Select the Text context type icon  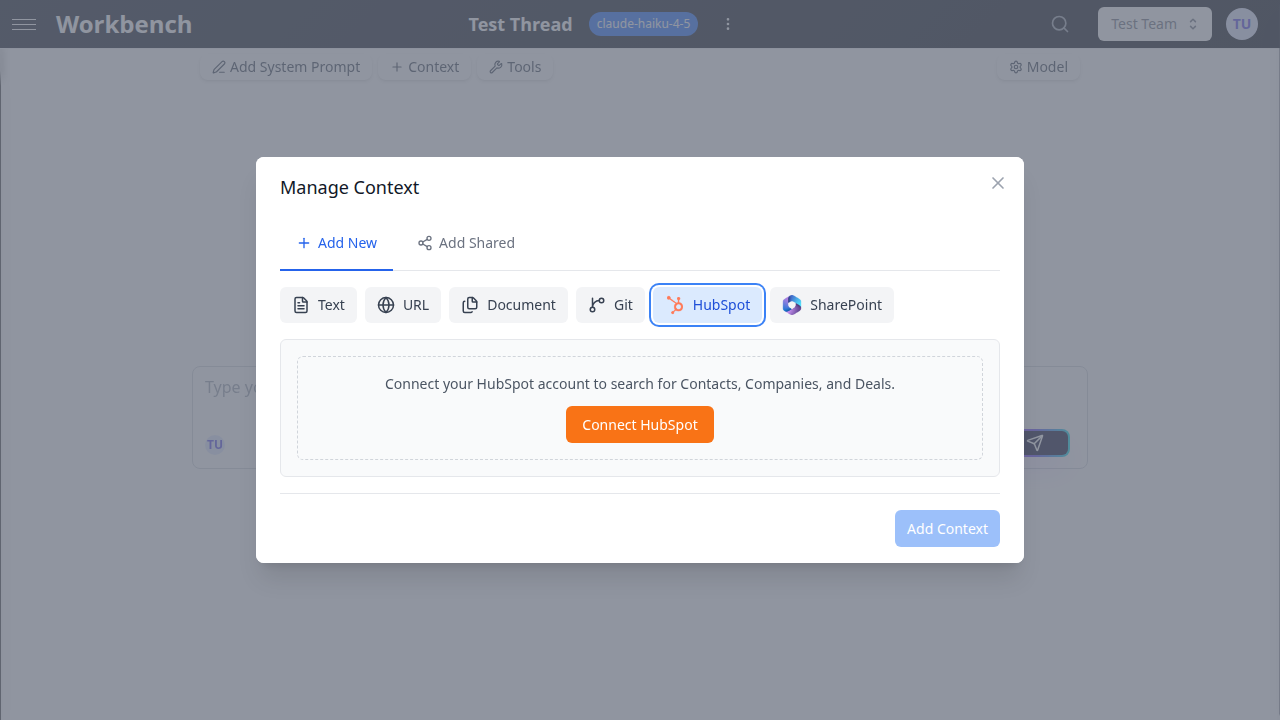[301, 304]
